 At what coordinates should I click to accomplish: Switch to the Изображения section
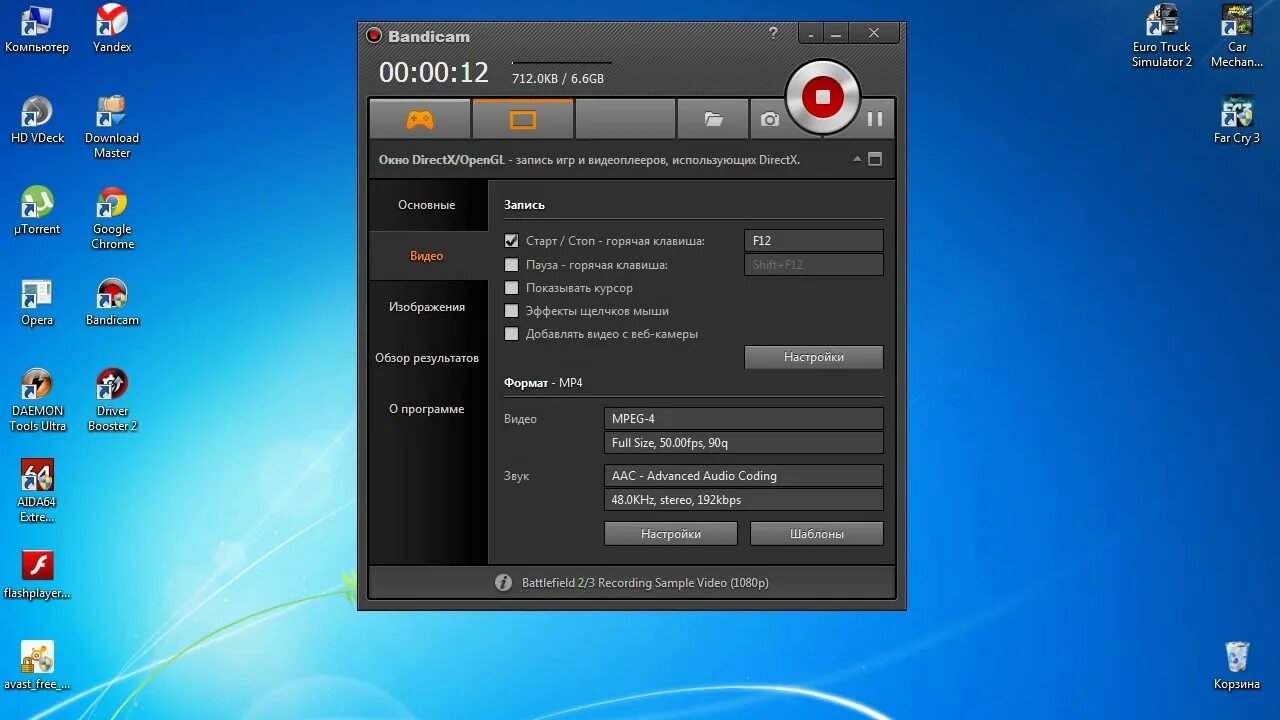coord(427,307)
